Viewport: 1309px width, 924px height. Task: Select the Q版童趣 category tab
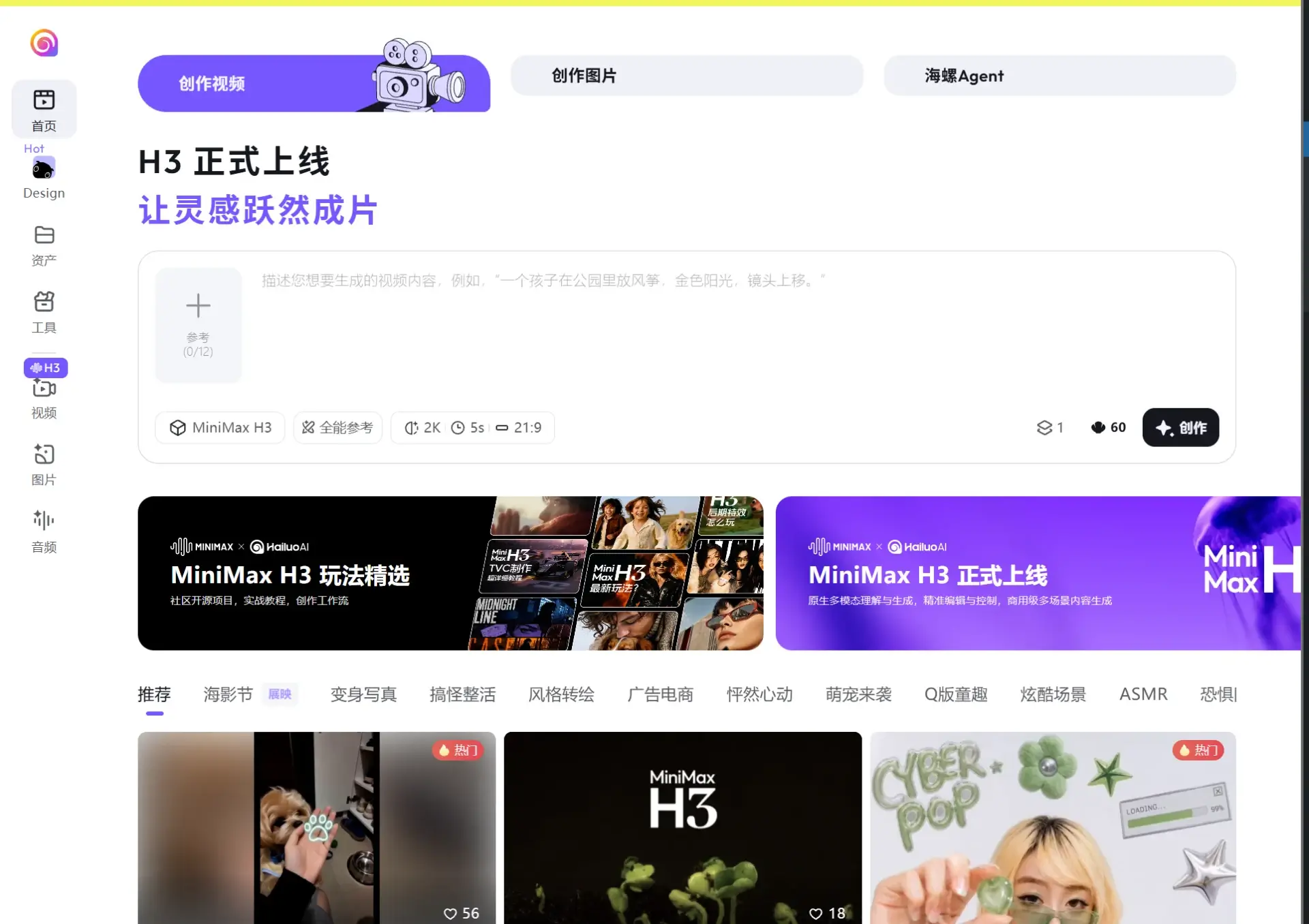[x=956, y=694]
